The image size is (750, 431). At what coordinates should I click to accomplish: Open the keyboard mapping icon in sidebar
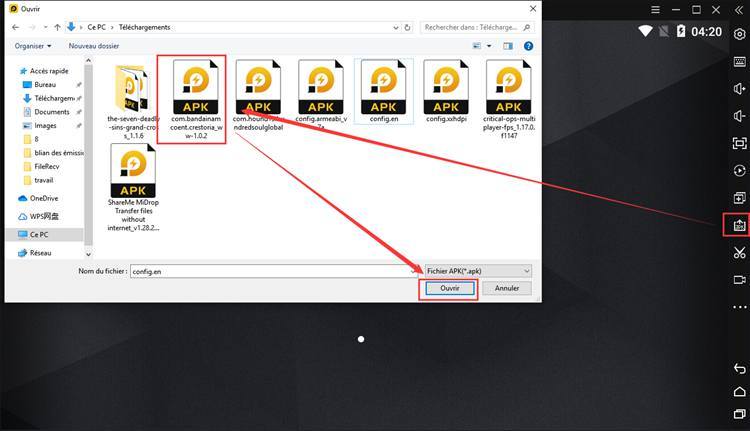739,61
